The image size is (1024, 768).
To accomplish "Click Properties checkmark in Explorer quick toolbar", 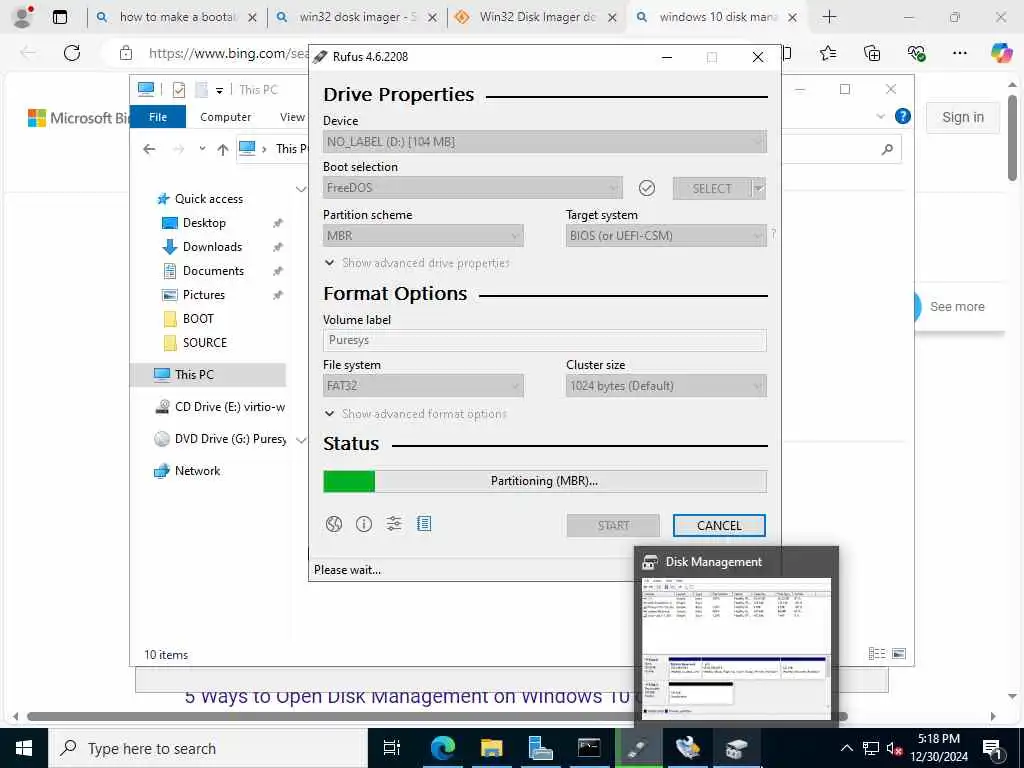I will (x=178, y=90).
